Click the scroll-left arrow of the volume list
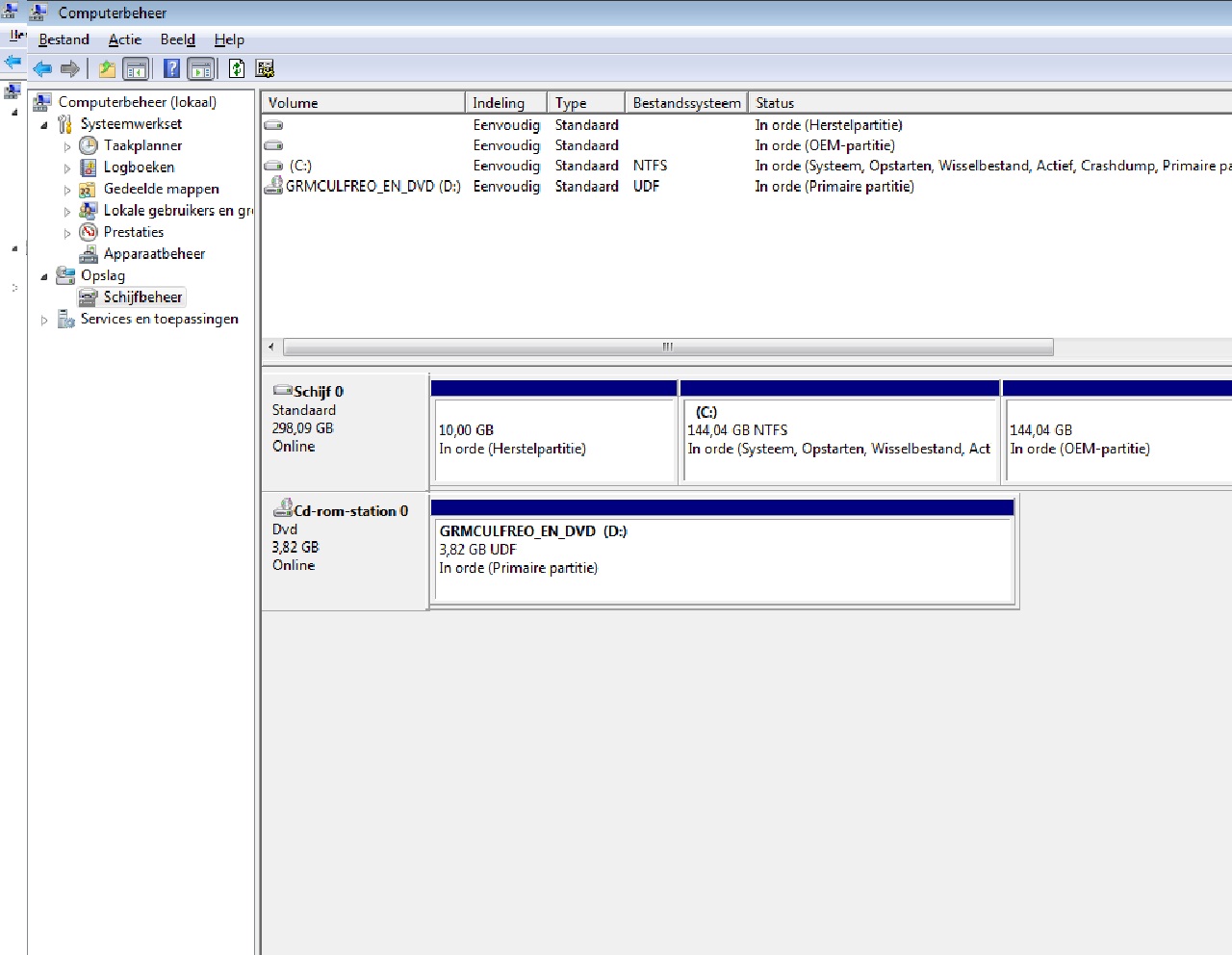The image size is (1232, 955). point(271,347)
